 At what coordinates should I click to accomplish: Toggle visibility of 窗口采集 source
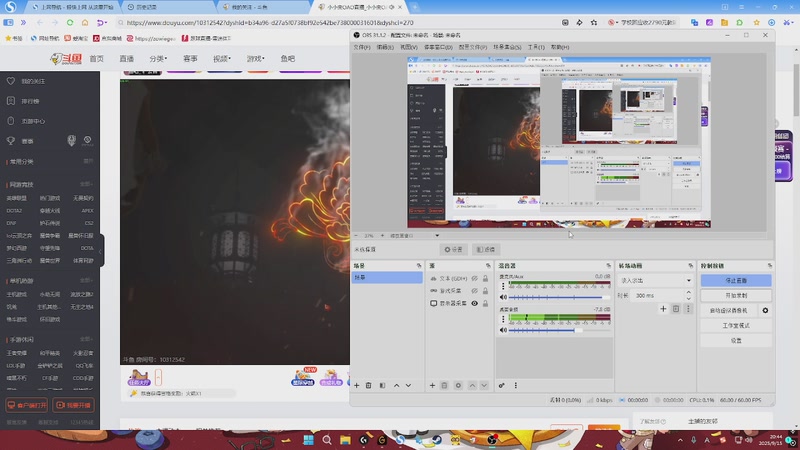tap(474, 291)
